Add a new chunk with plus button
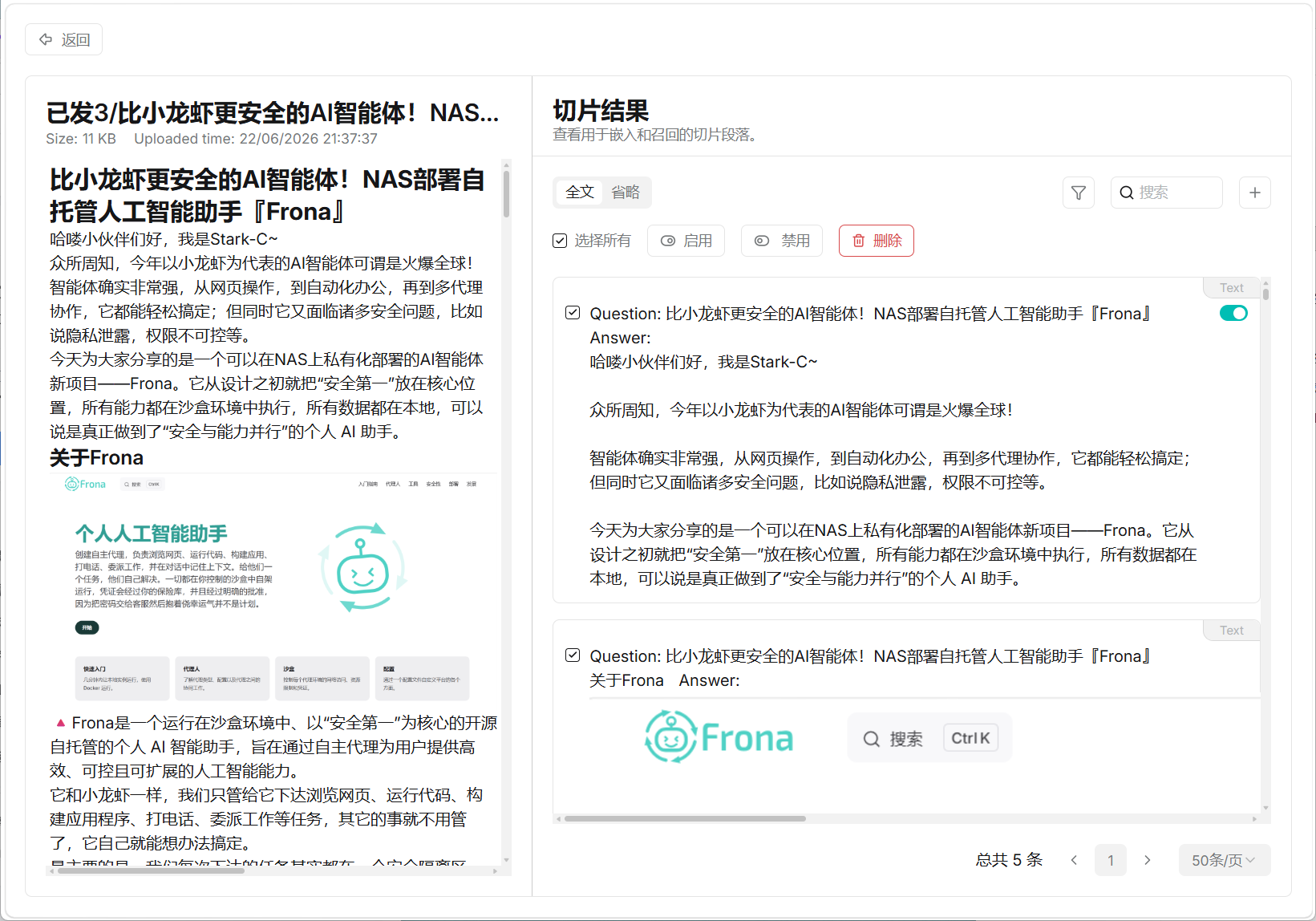The image size is (1316, 921). click(x=1255, y=193)
